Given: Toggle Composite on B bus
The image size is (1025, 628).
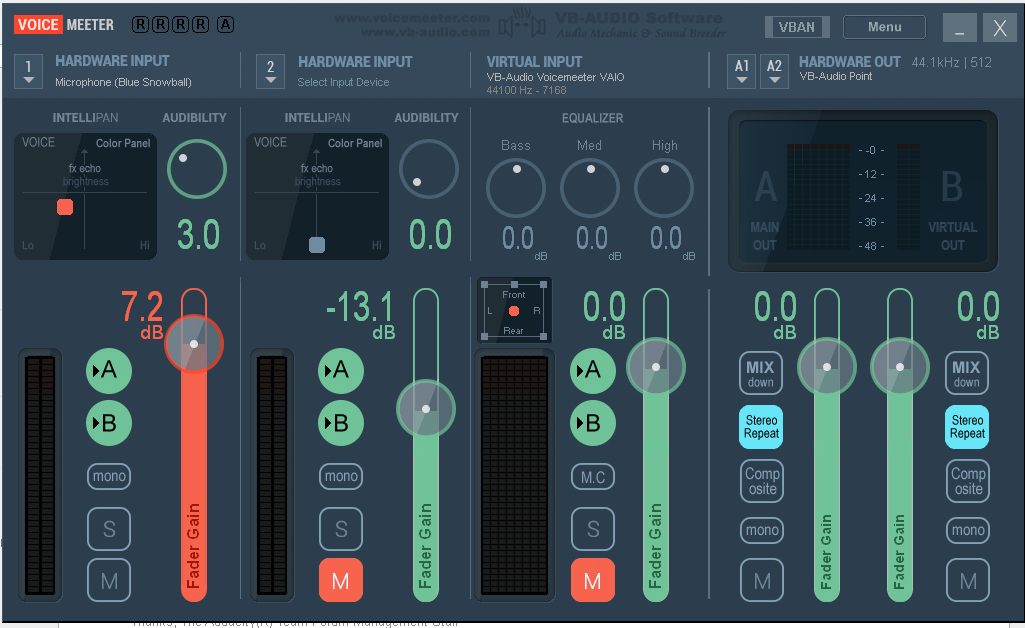Looking at the screenshot, I should (x=967, y=481).
